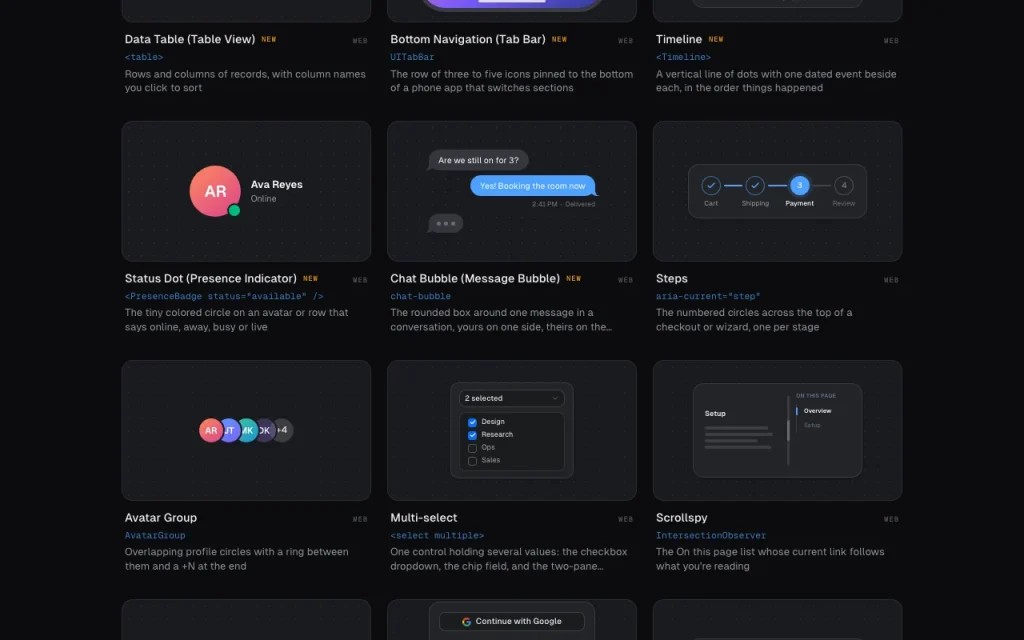Viewport: 1024px width, 640px height.
Task: Click the '<Timeline>' code label
Action: (683, 57)
